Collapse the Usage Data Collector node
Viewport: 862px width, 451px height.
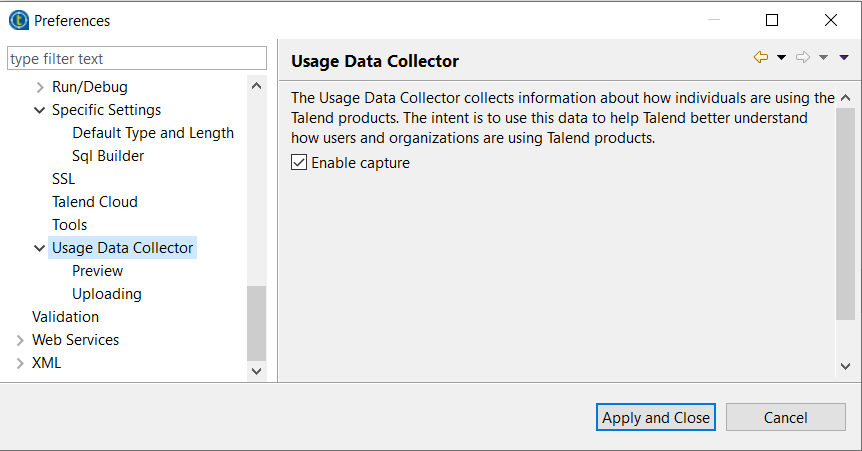pos(40,248)
